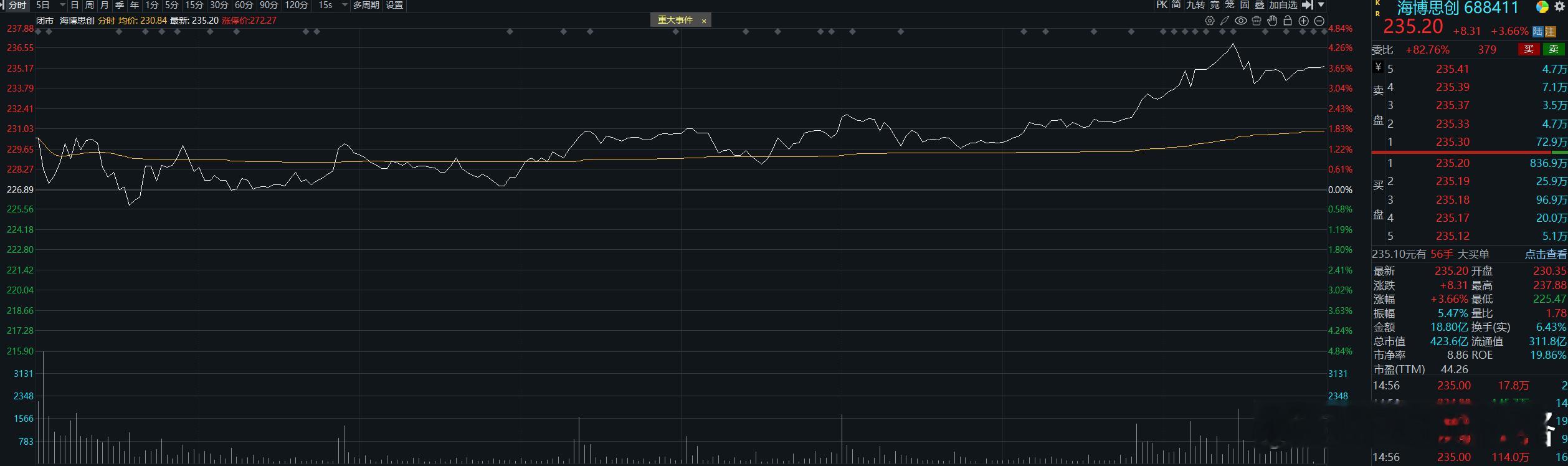Click the green 卖 sell button

(1554, 49)
